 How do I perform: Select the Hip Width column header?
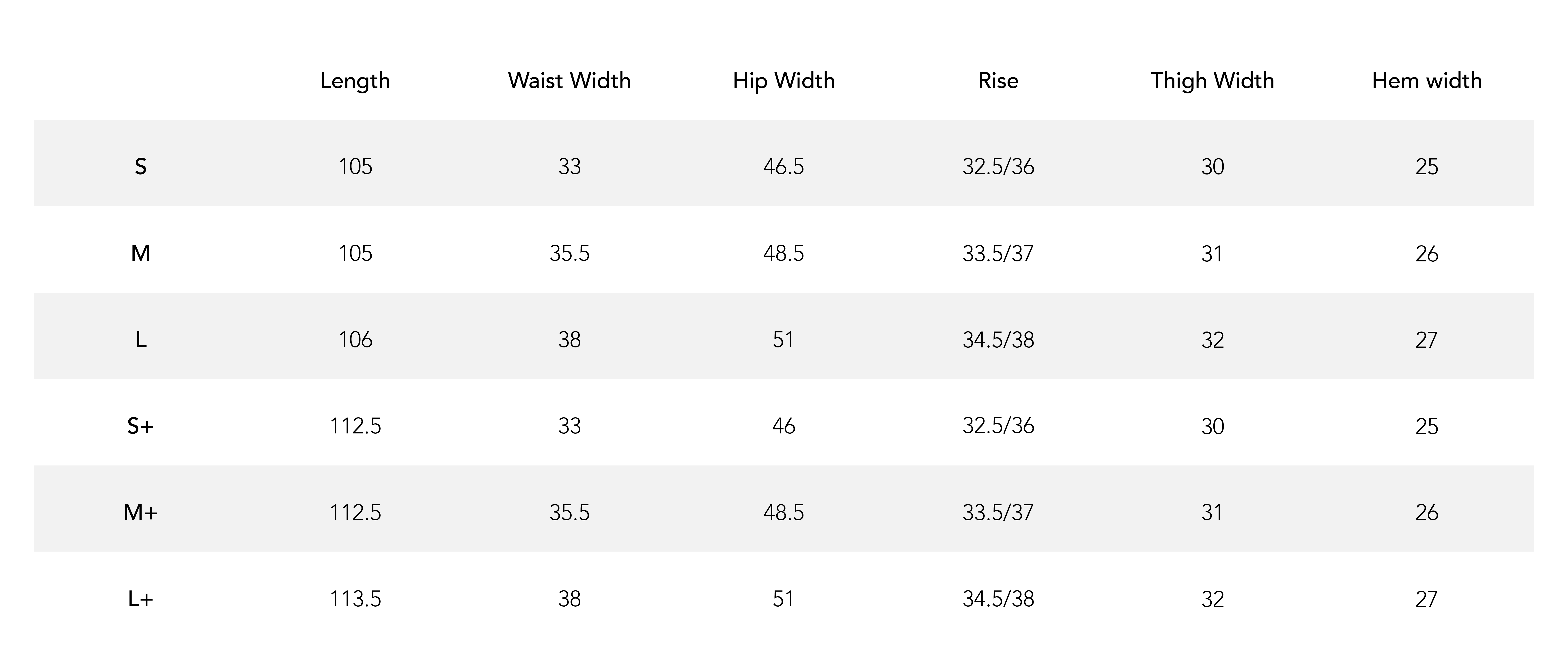pos(783,81)
